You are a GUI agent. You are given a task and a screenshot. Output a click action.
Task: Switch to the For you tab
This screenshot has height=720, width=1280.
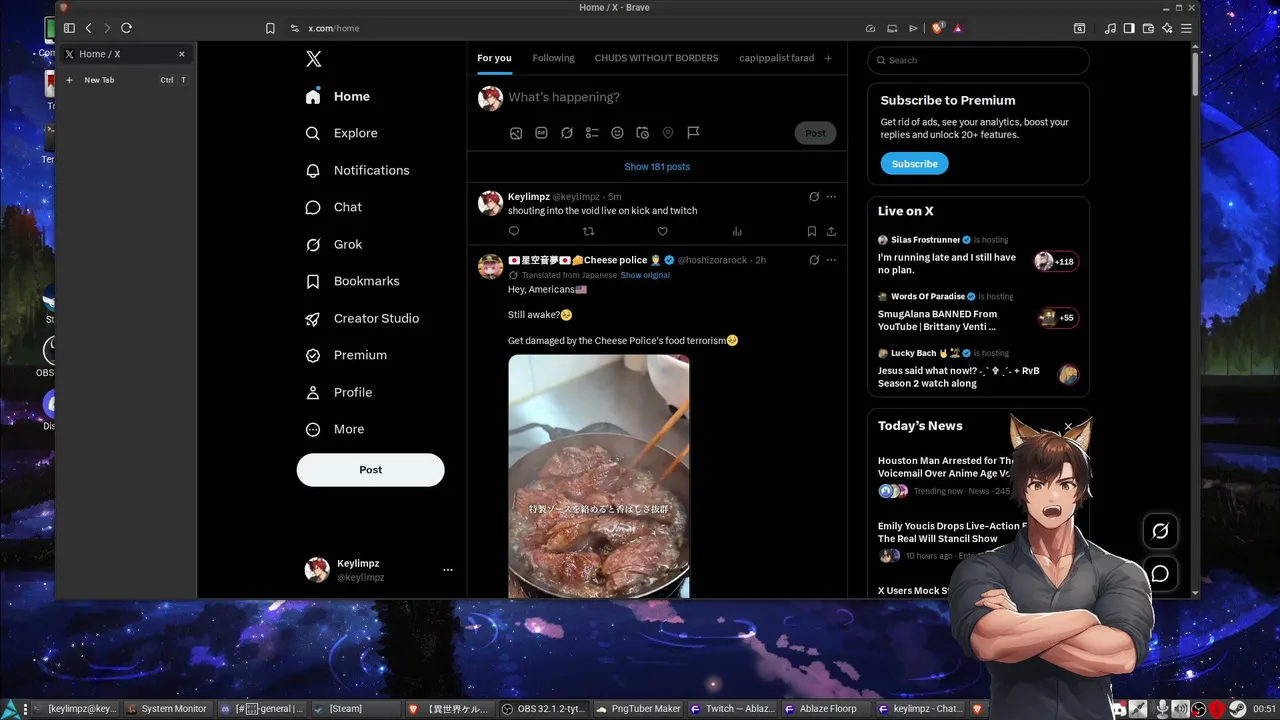point(494,58)
